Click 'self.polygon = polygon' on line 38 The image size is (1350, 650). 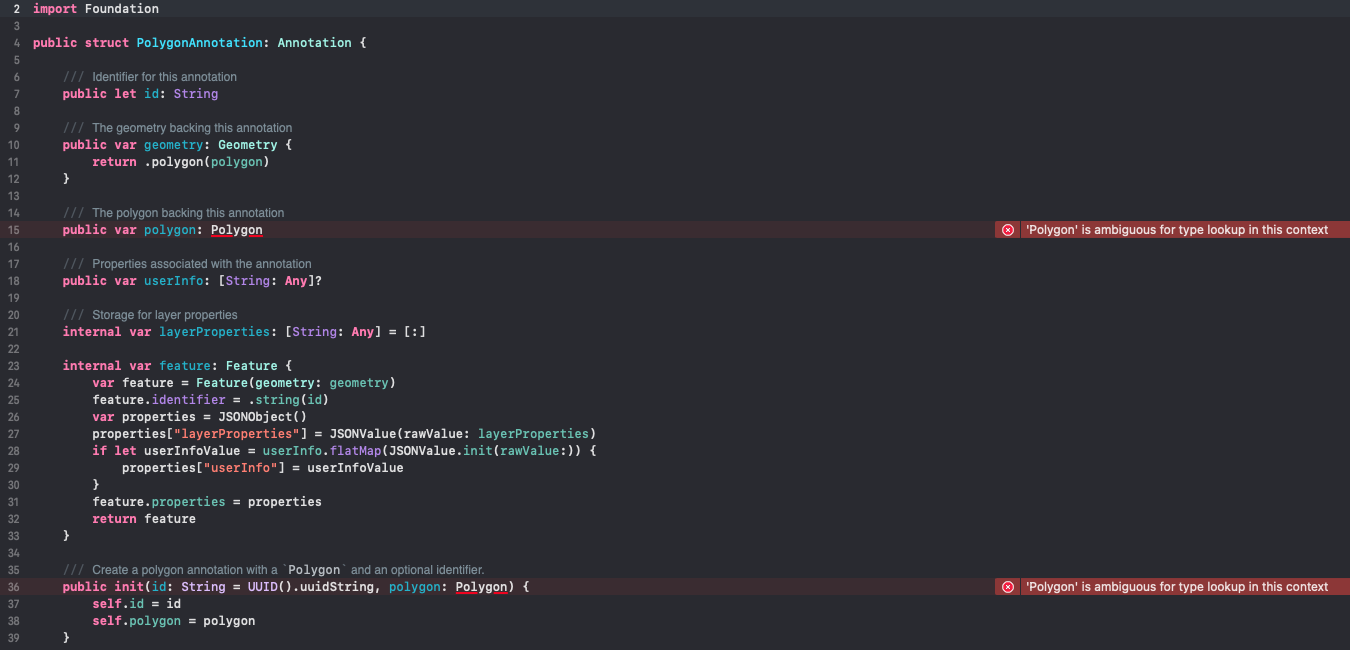[174, 621]
